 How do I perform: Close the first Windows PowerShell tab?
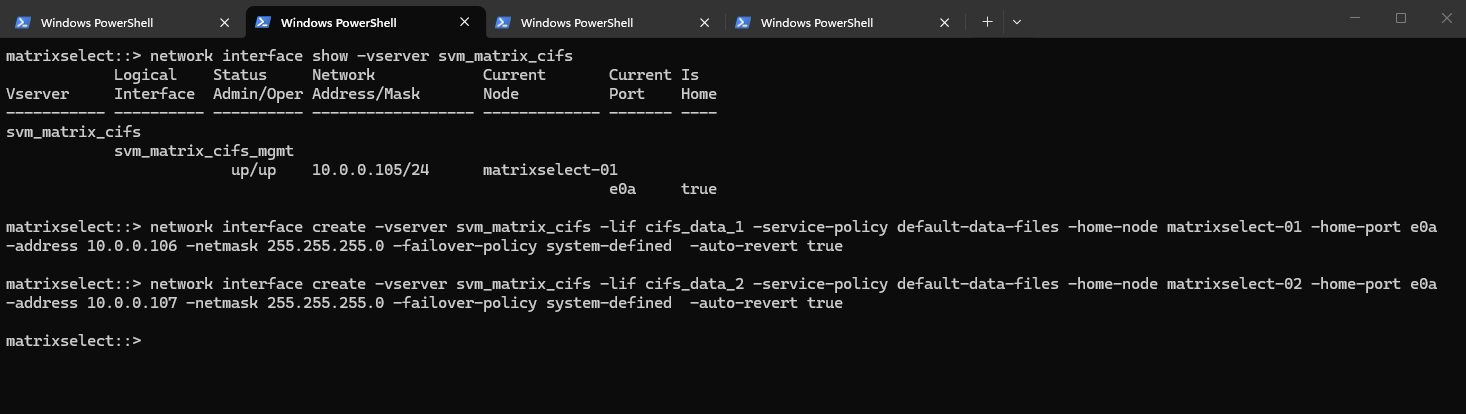225,22
